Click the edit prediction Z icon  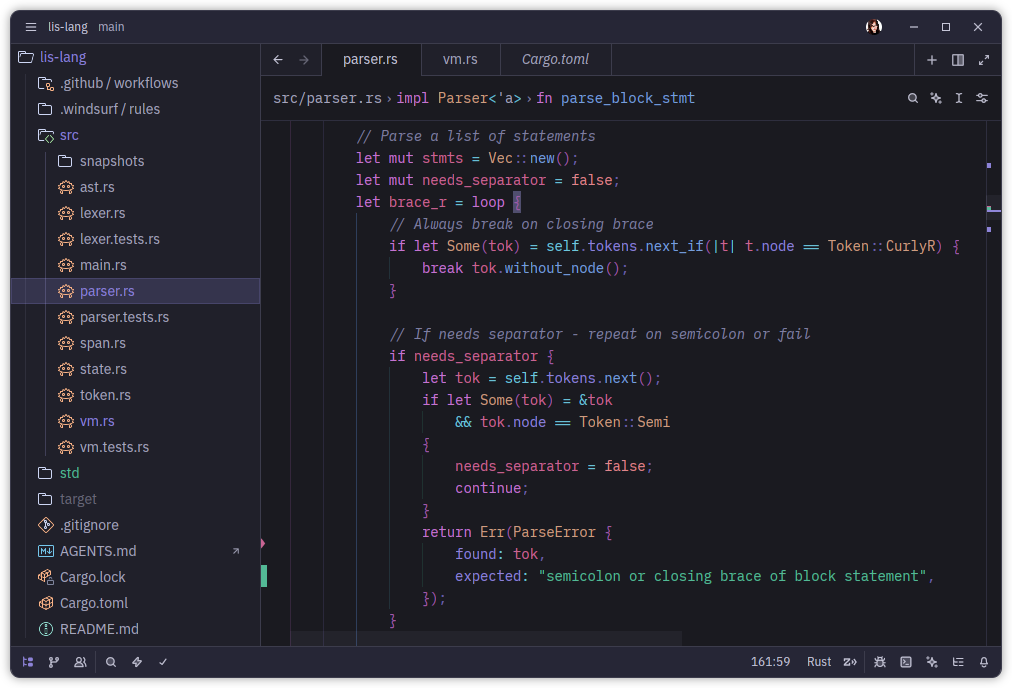pos(850,662)
